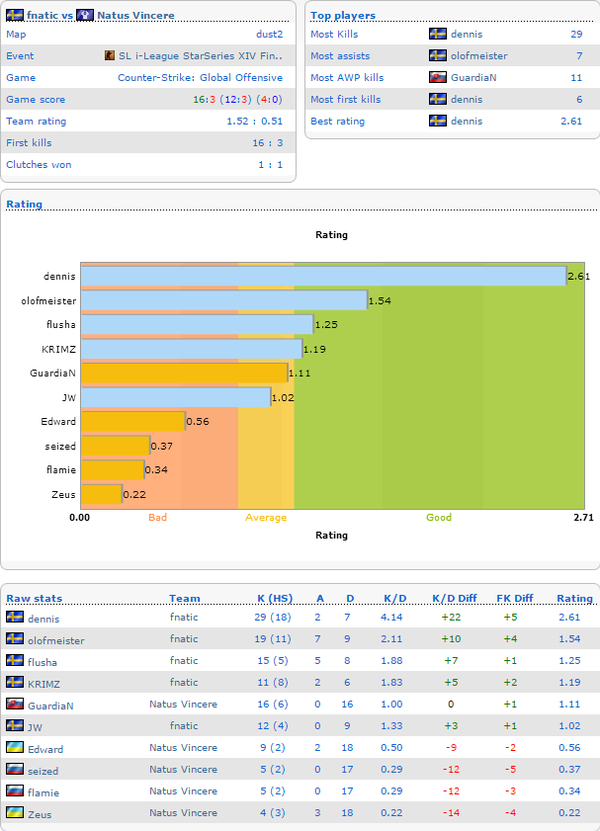
Task: Sort Raw stats by K (HS) column
Action: (x=275, y=598)
